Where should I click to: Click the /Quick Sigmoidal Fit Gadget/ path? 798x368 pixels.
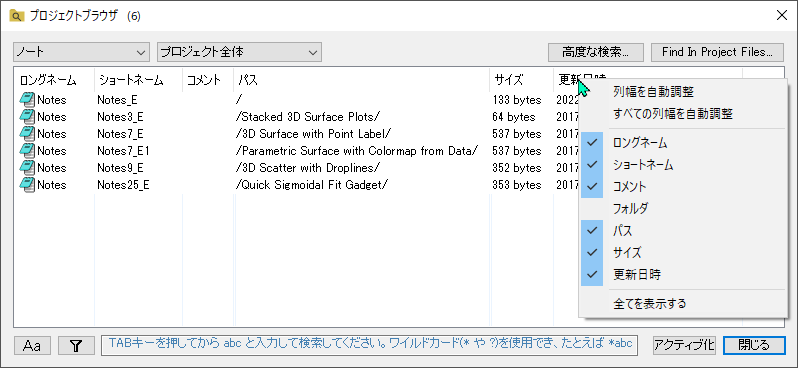(312, 185)
